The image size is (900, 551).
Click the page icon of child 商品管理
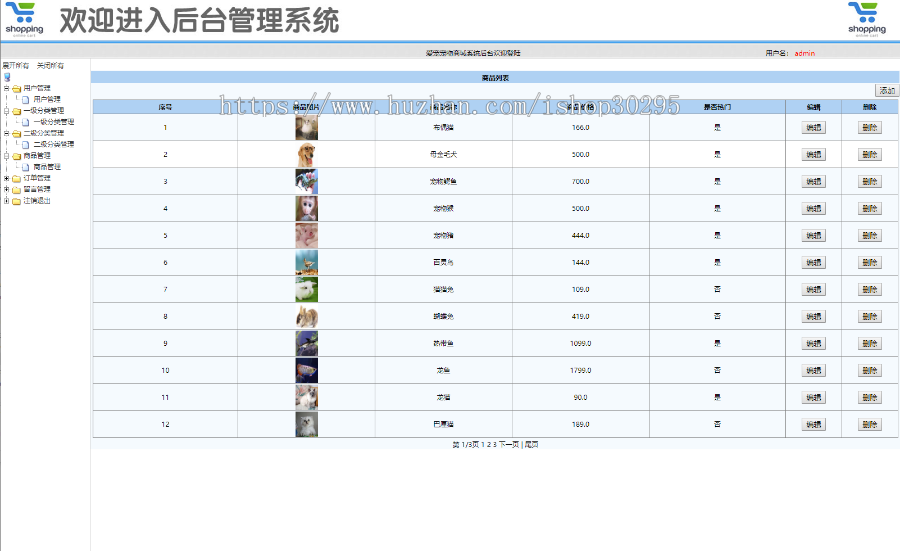pyautogui.click(x=25, y=167)
